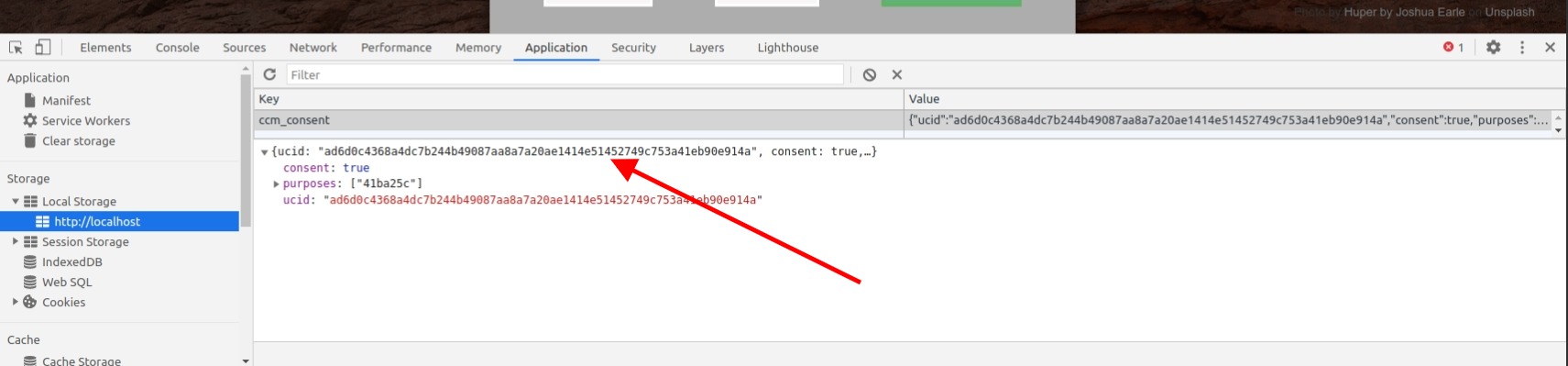Select the ccm_consent key cell
This screenshot has height=366, width=1568.
(578, 120)
